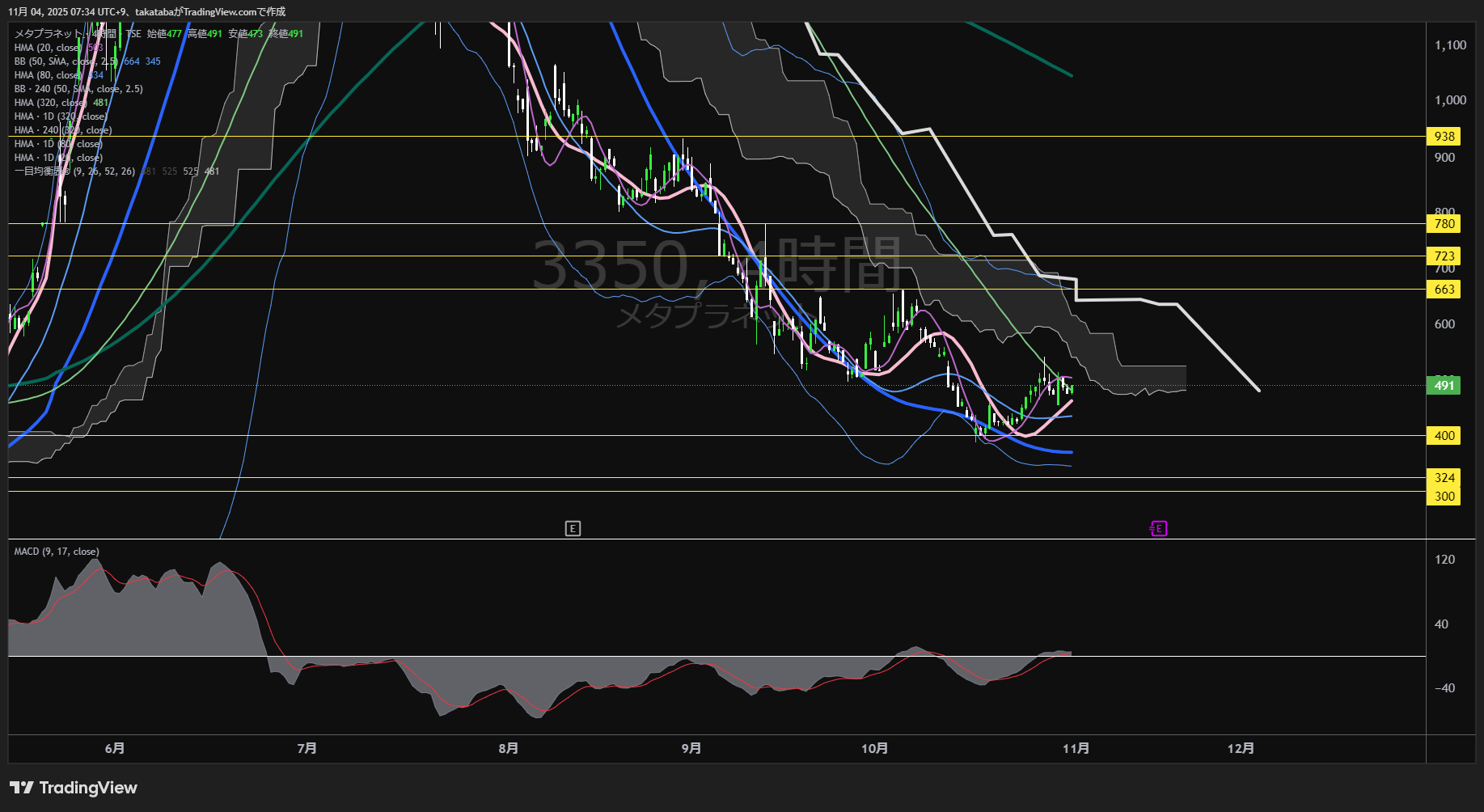Click the yellow 938 price level label

tap(1444, 137)
